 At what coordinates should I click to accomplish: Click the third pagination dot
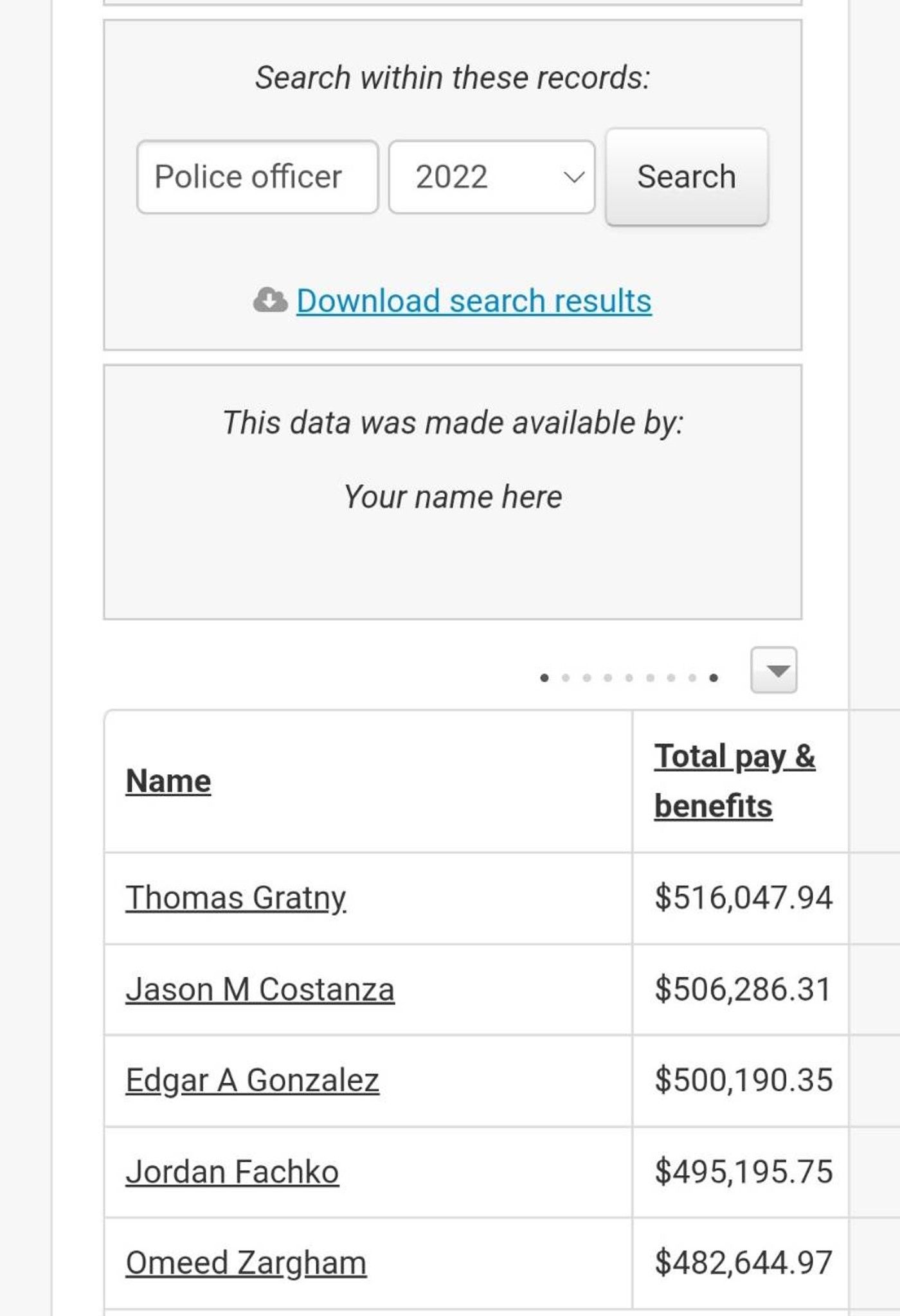587,678
